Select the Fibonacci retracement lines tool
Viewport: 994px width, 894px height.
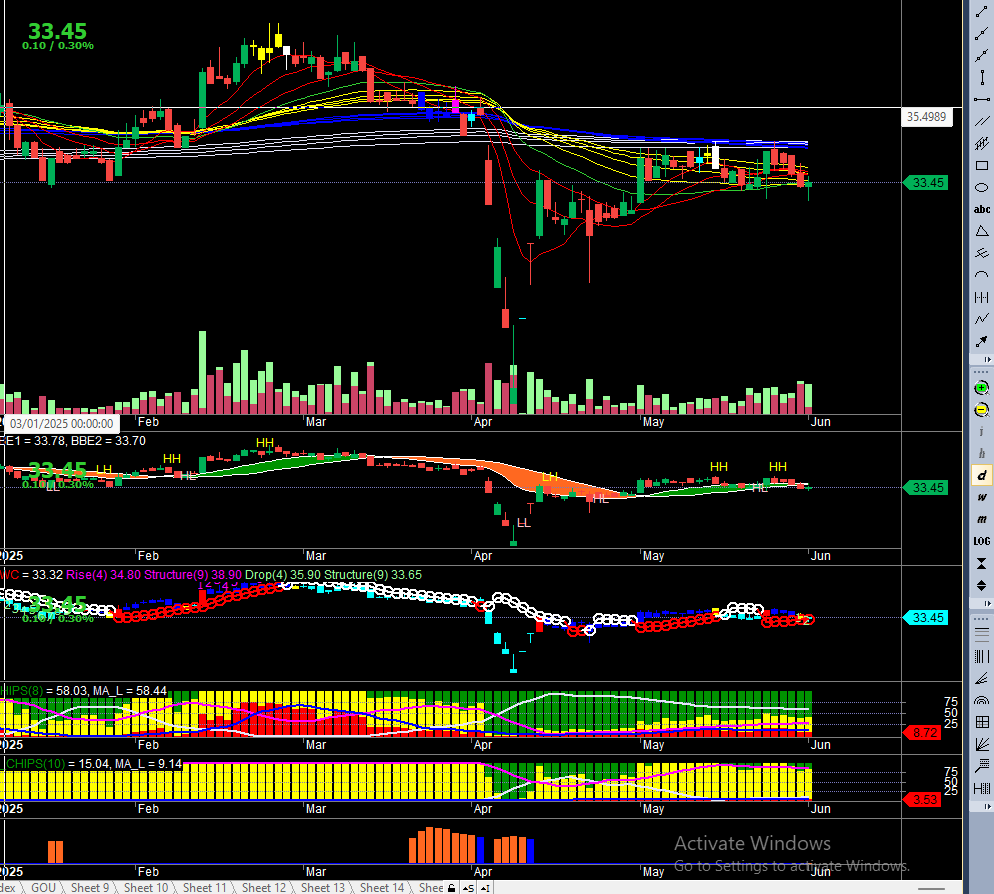click(981, 633)
